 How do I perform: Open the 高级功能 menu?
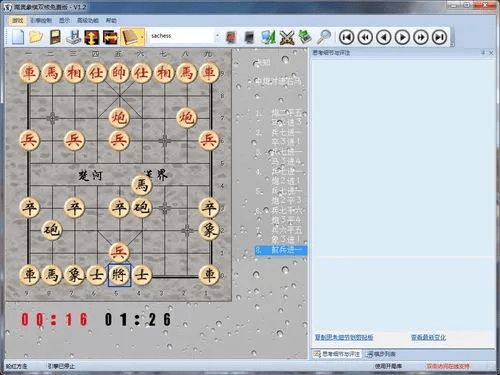tap(88, 20)
